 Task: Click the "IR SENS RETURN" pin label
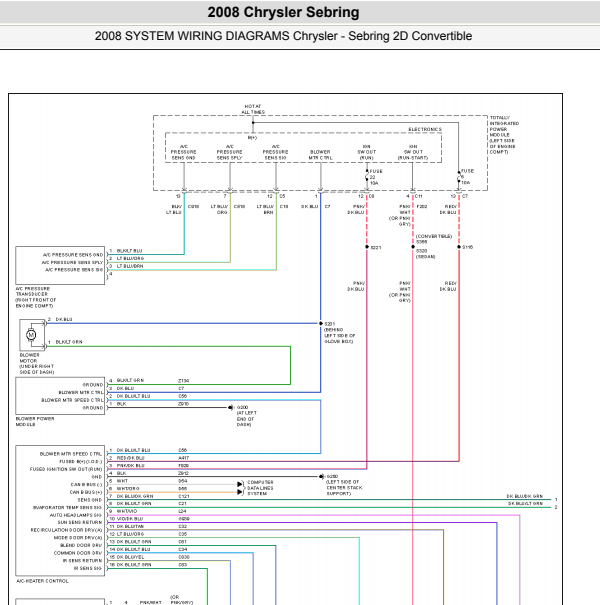[83, 561]
